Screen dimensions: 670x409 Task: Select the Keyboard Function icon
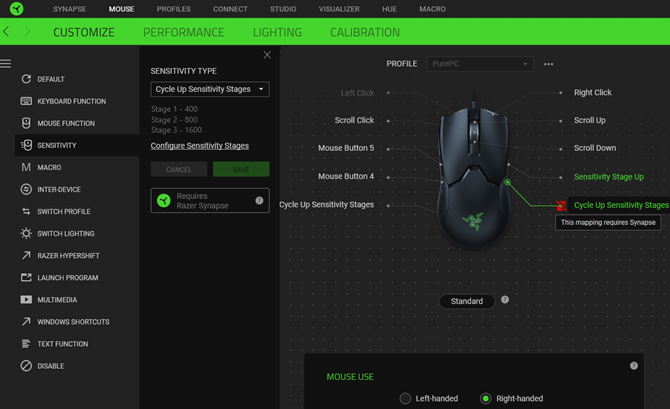(x=26, y=101)
